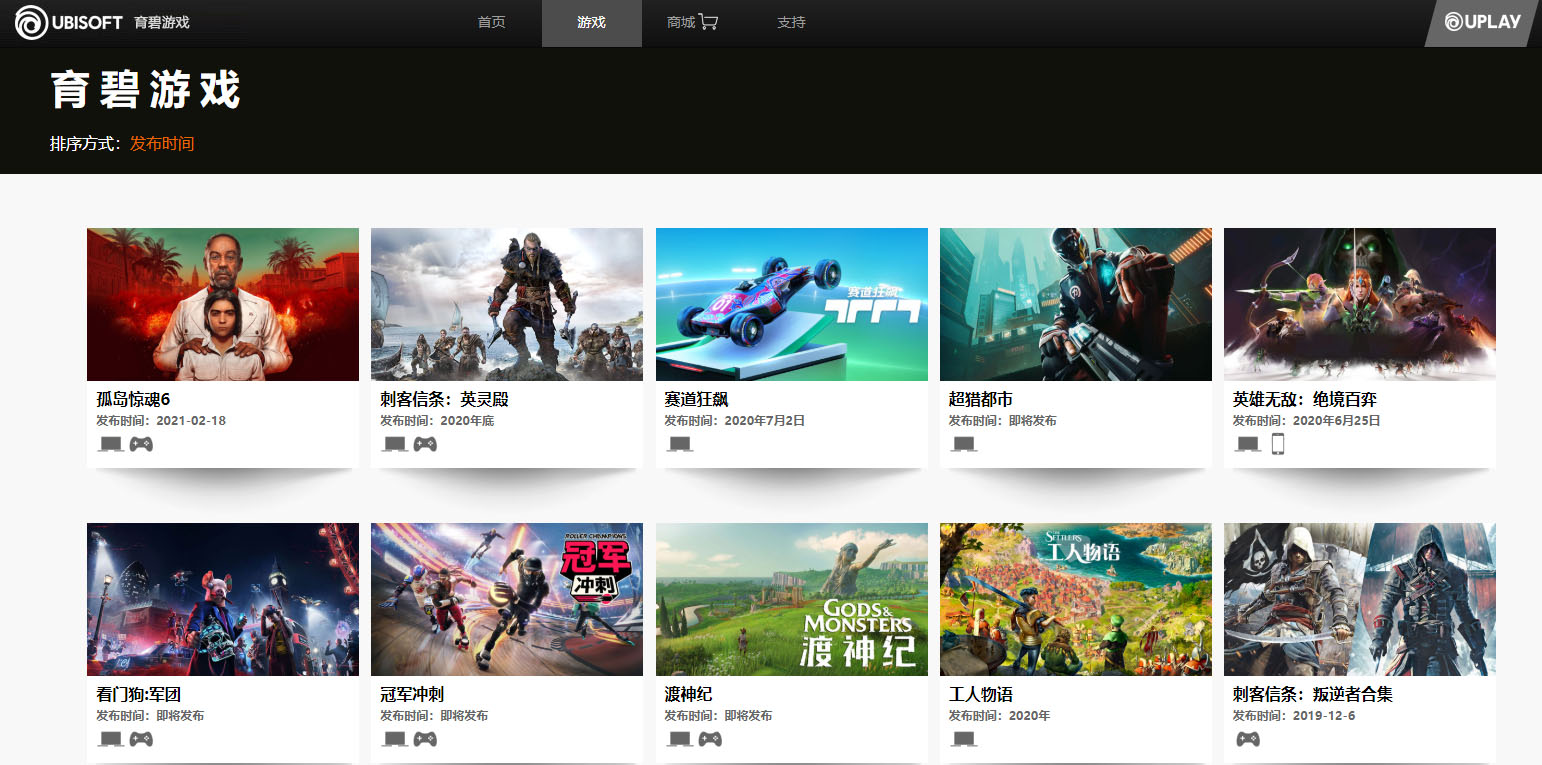The image size is (1542, 765).
Task: Go to the 首页 menu item
Action: coord(491,22)
